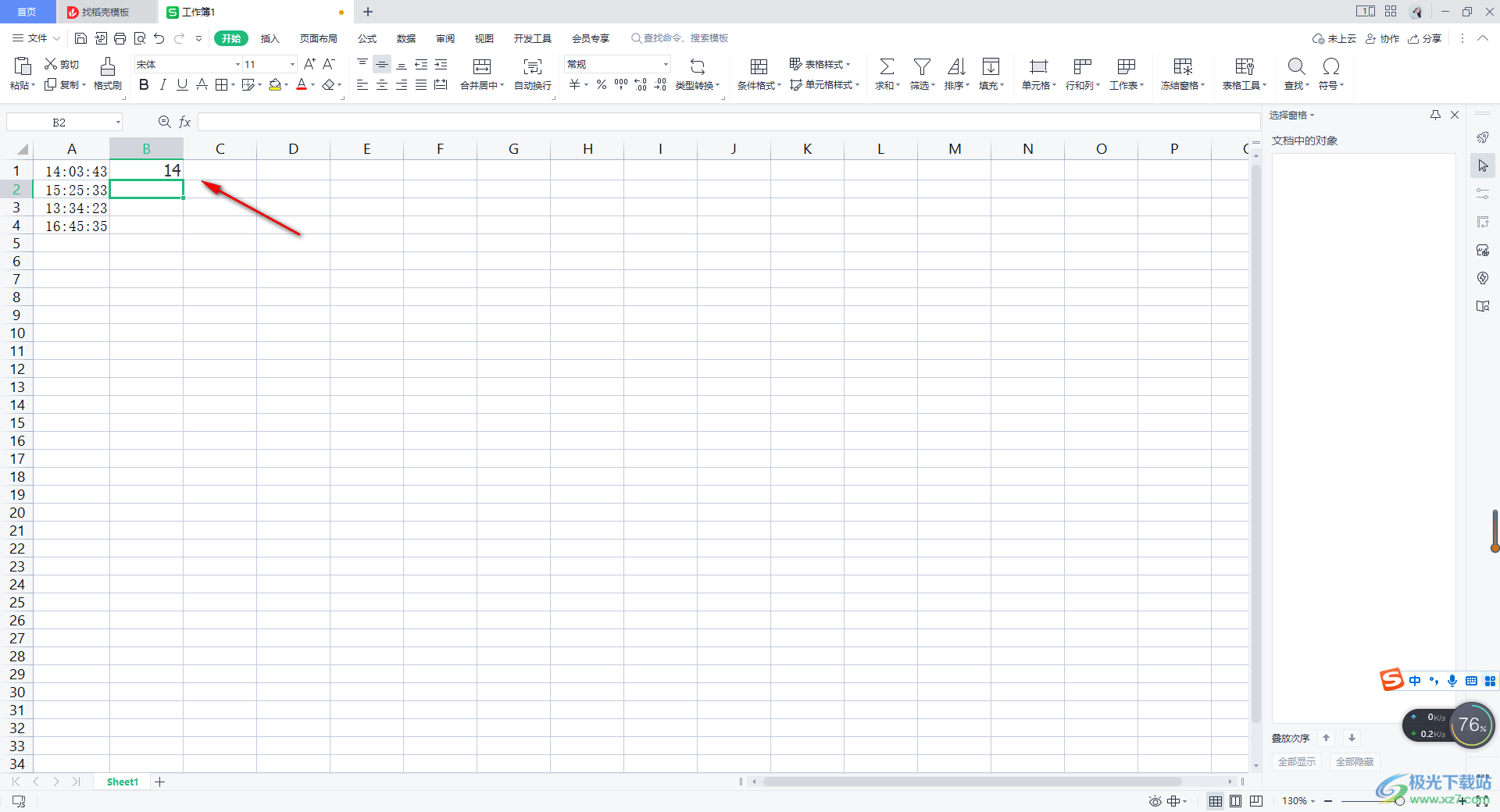The width and height of the screenshot is (1500, 812).
Task: Click the name box showing B2
Action: (59, 122)
